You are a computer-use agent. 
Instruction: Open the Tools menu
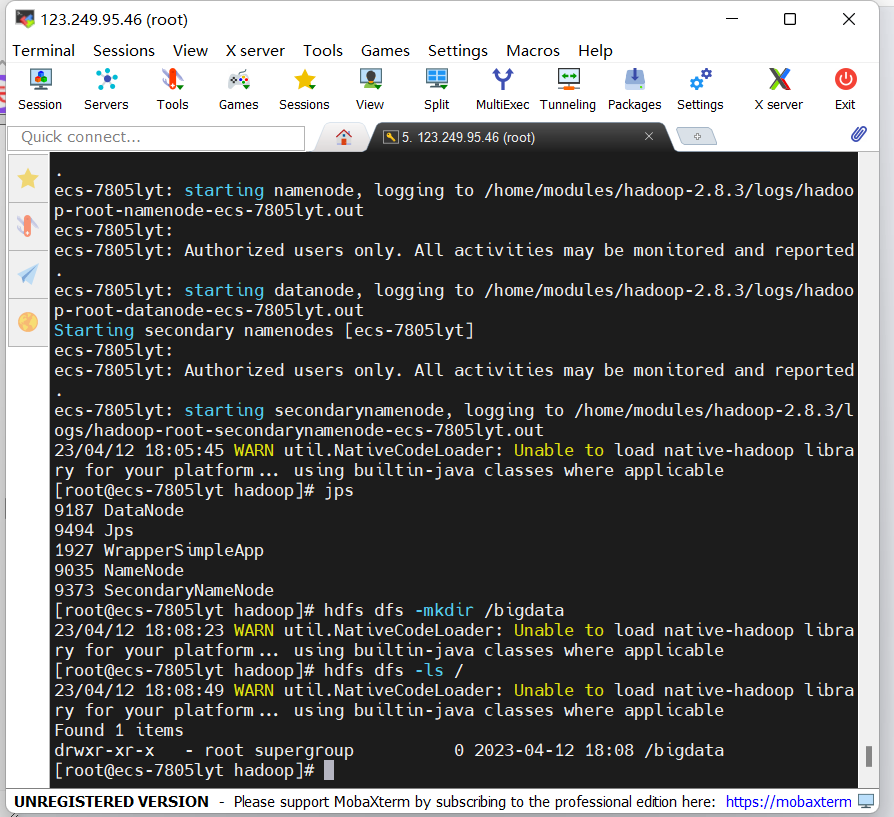click(323, 51)
